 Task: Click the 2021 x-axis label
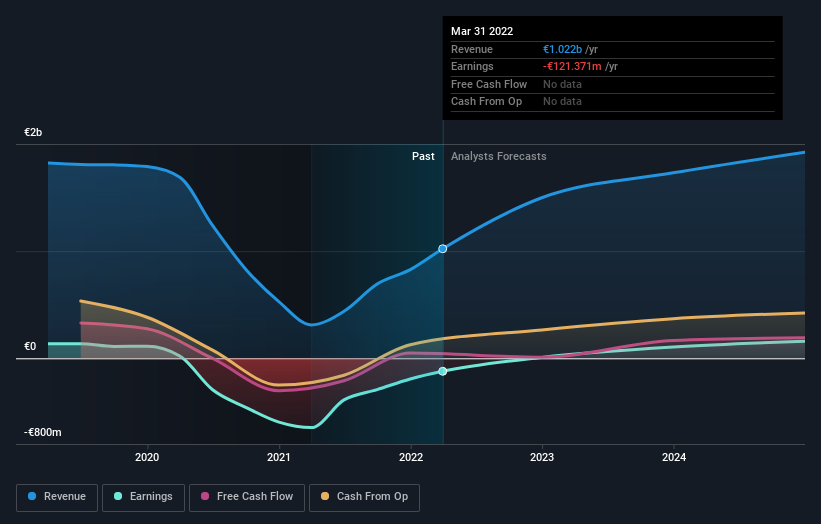279,457
